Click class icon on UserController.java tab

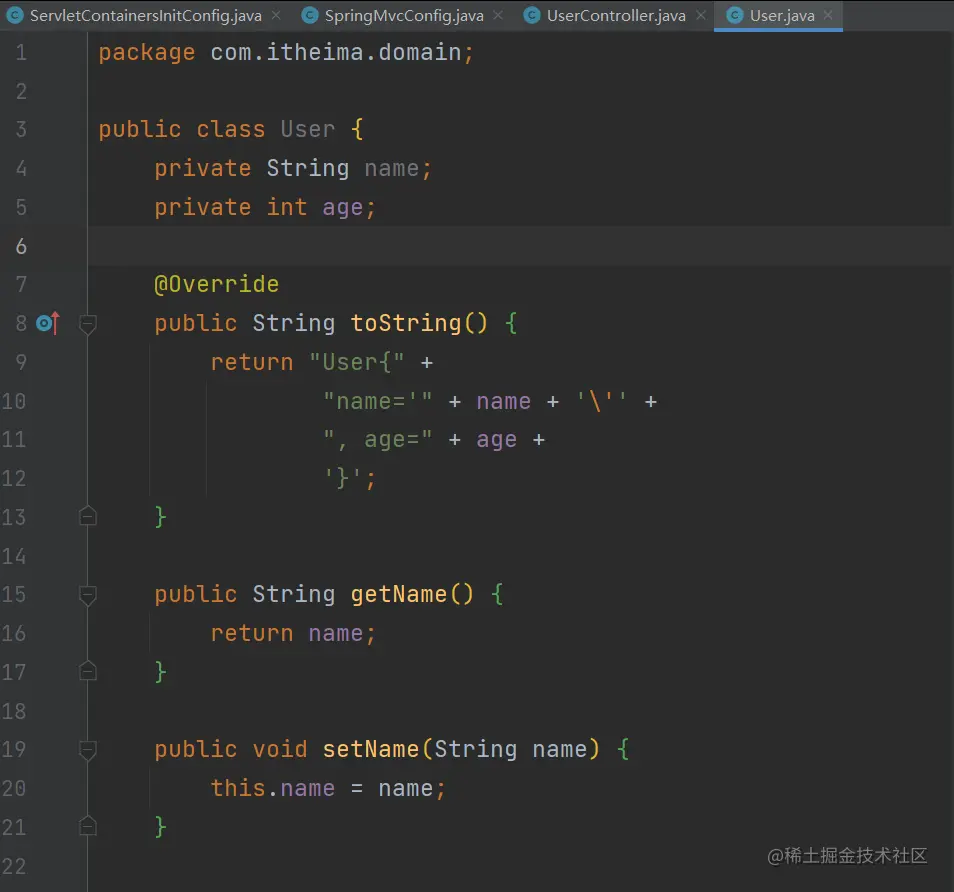532,15
